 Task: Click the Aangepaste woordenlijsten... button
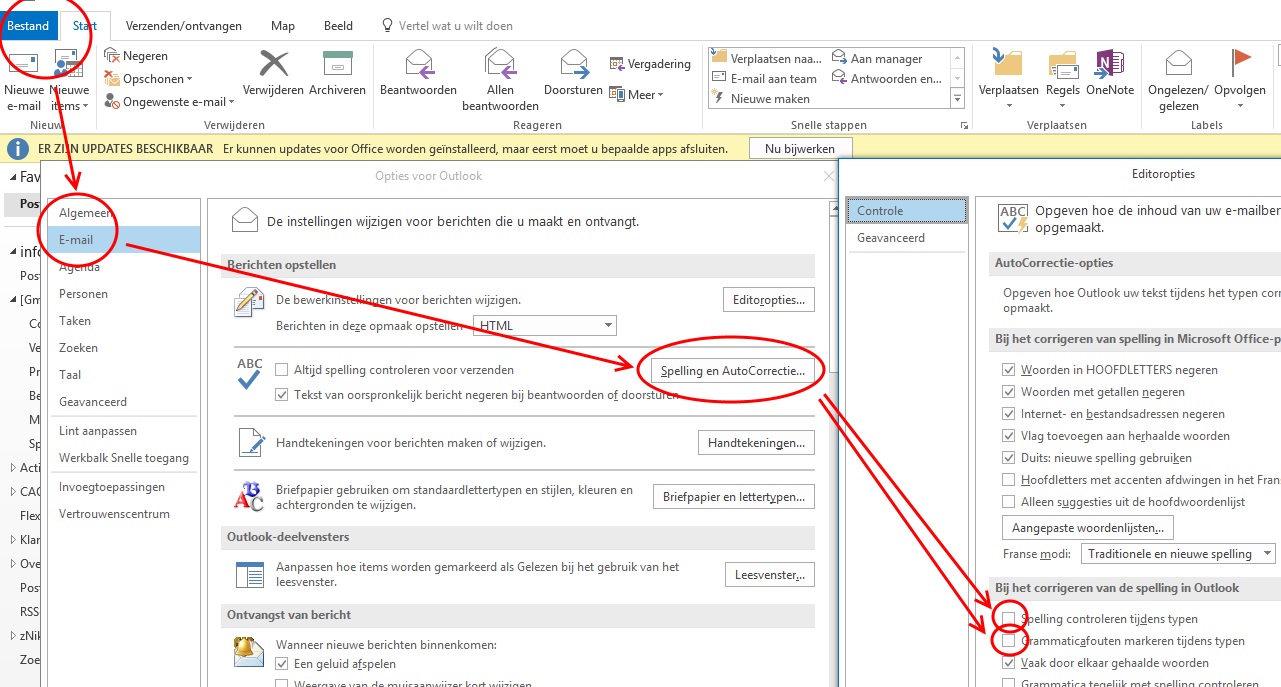point(1088,527)
